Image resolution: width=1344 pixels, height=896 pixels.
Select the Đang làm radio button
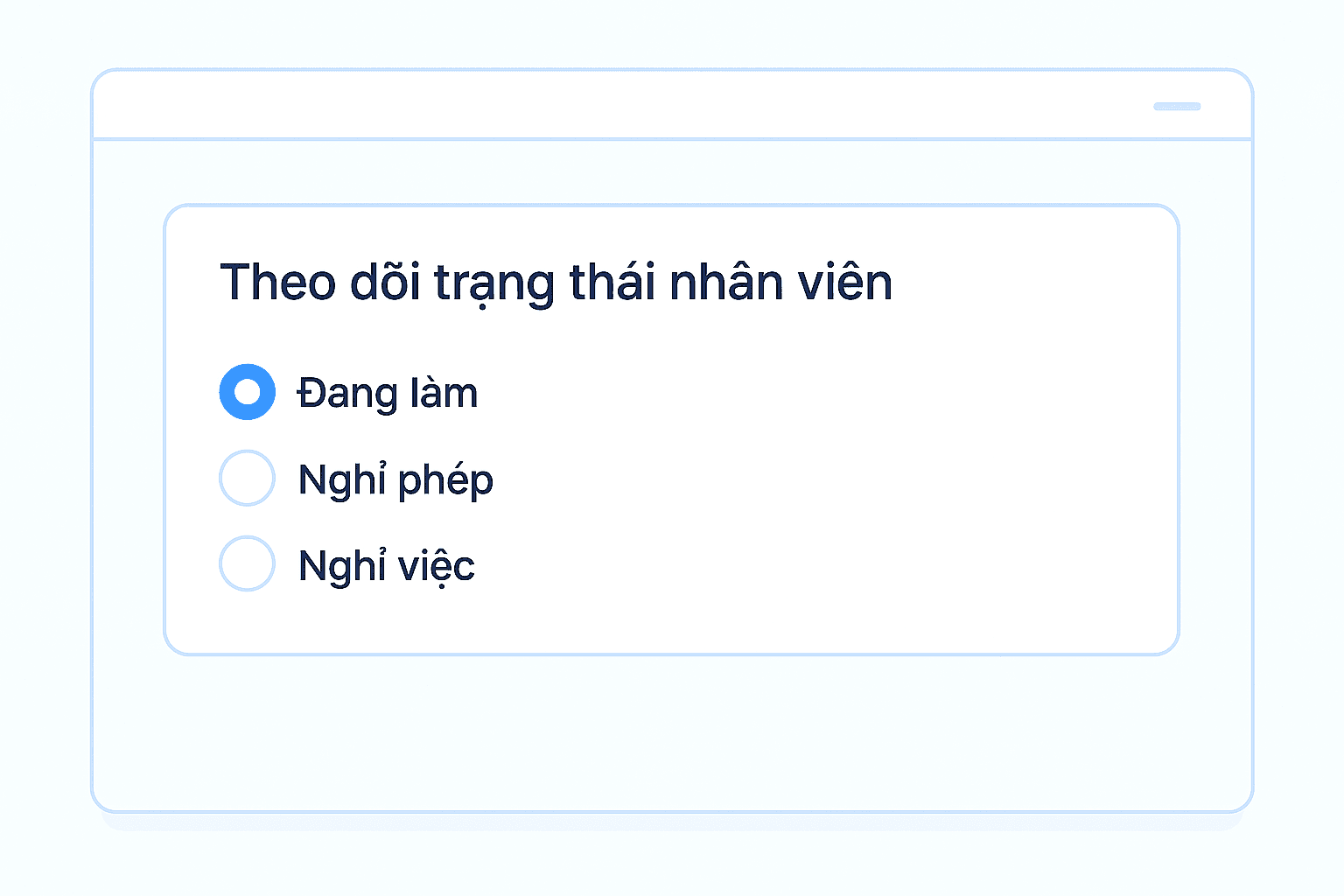[247, 392]
